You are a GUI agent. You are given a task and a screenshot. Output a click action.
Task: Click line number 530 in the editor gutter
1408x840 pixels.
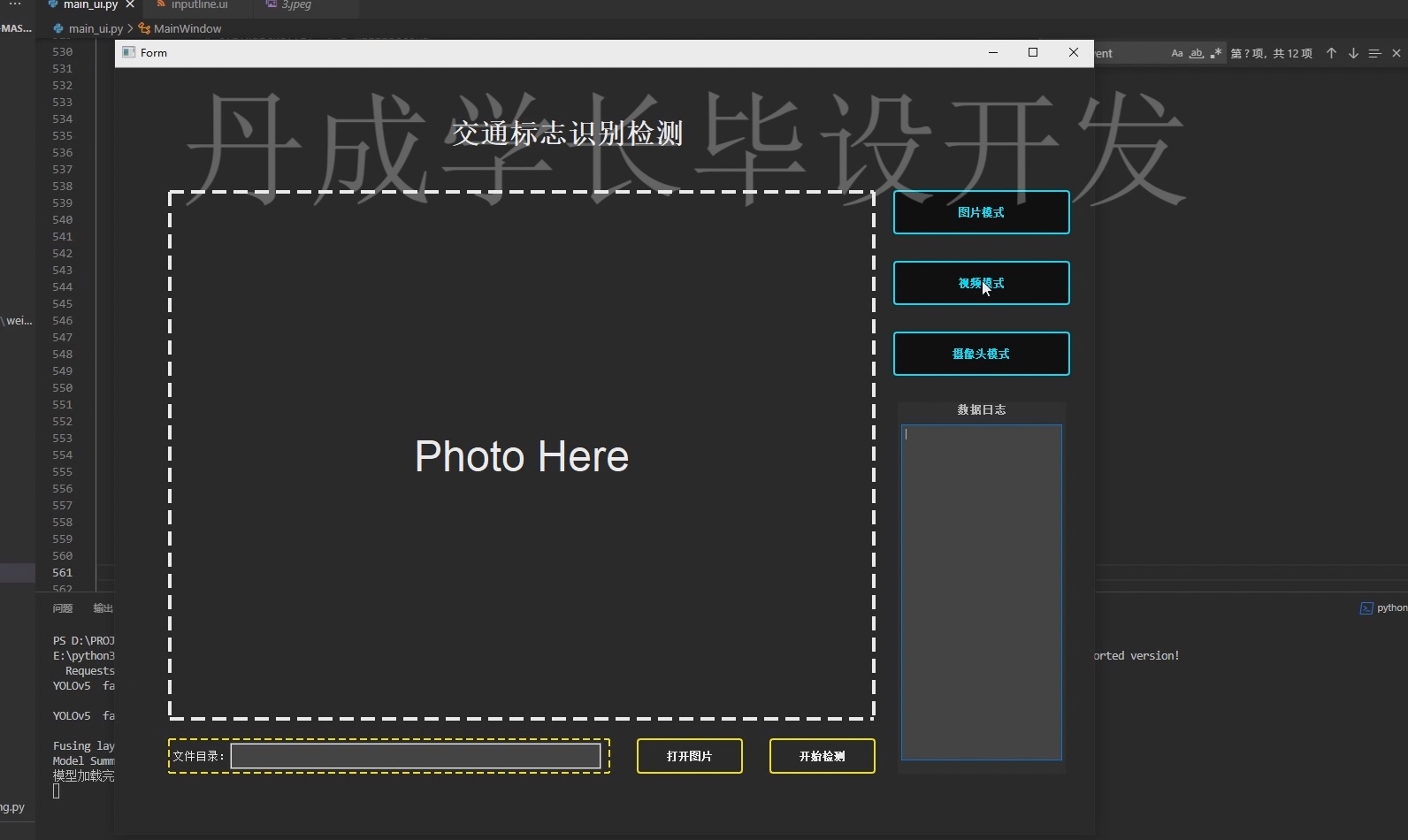(63, 52)
